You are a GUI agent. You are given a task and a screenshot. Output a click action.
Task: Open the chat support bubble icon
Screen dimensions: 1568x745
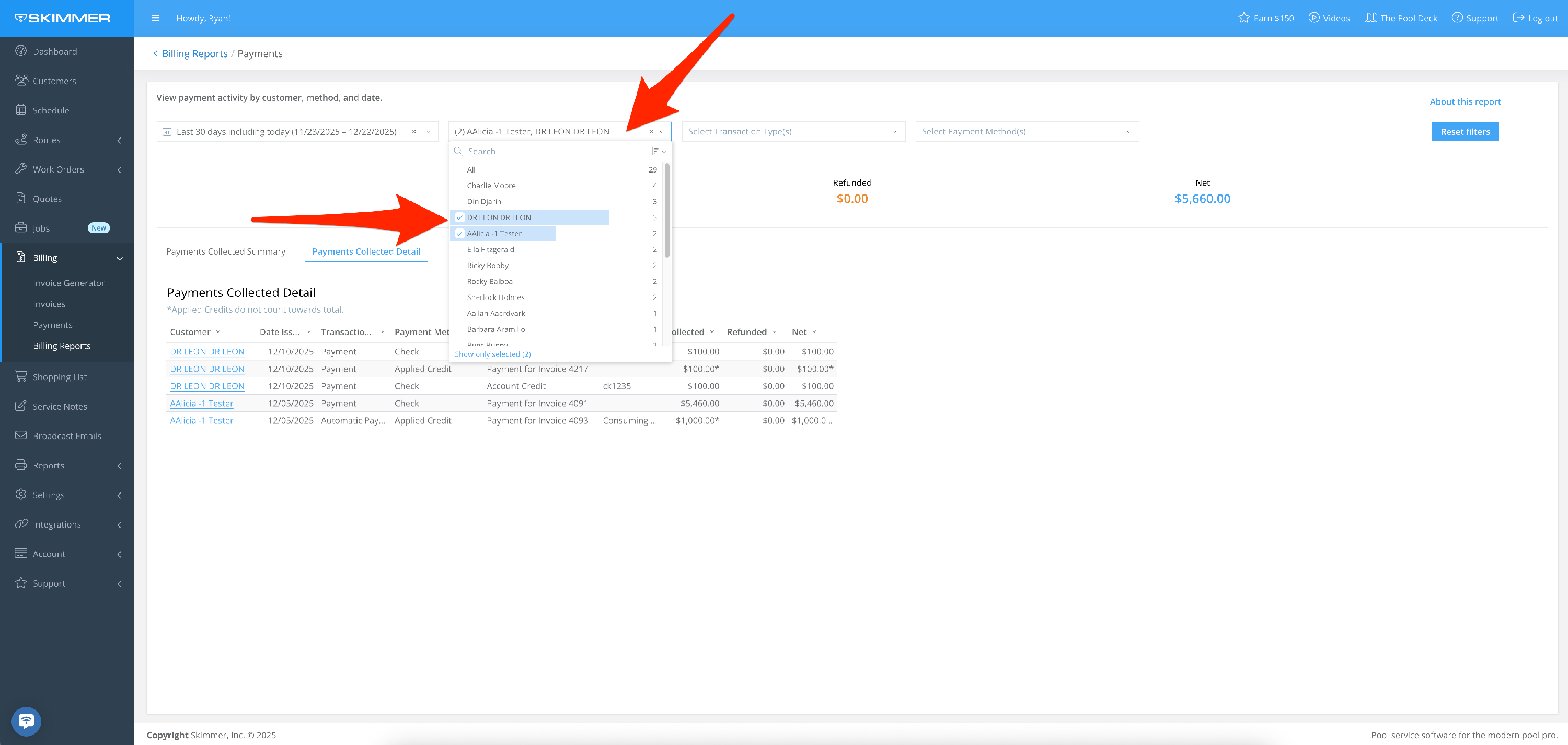26,721
